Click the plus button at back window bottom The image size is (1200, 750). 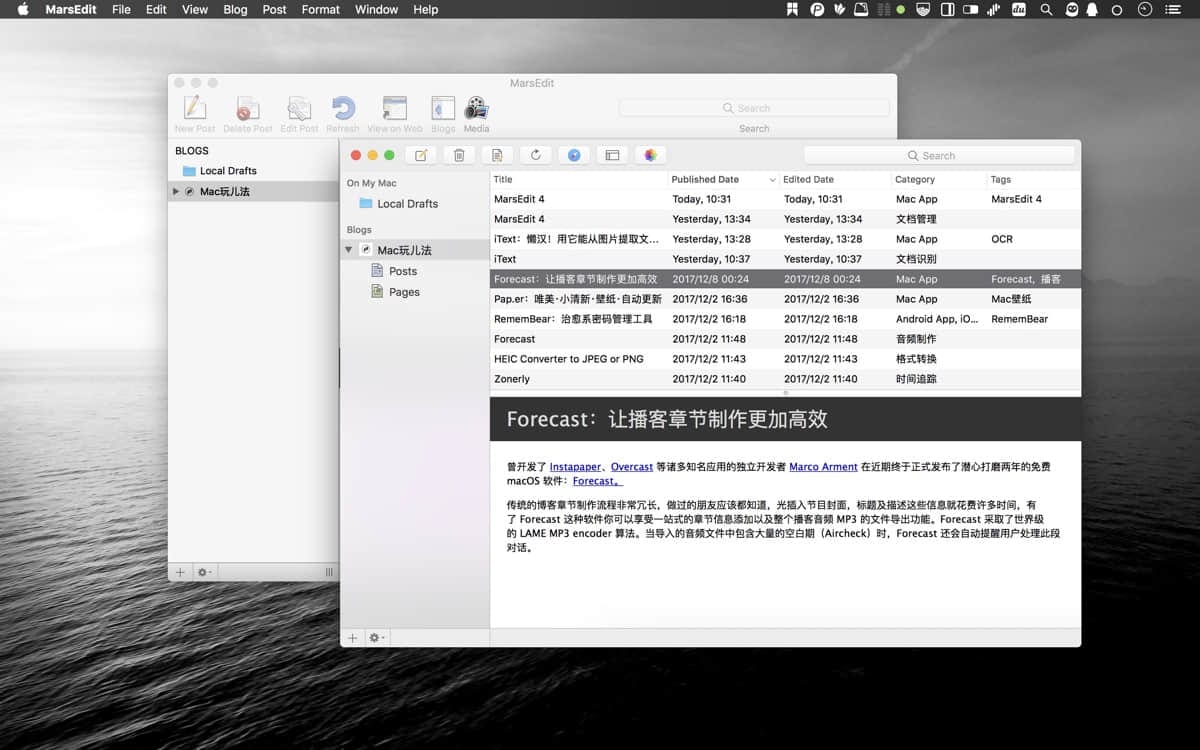180,572
